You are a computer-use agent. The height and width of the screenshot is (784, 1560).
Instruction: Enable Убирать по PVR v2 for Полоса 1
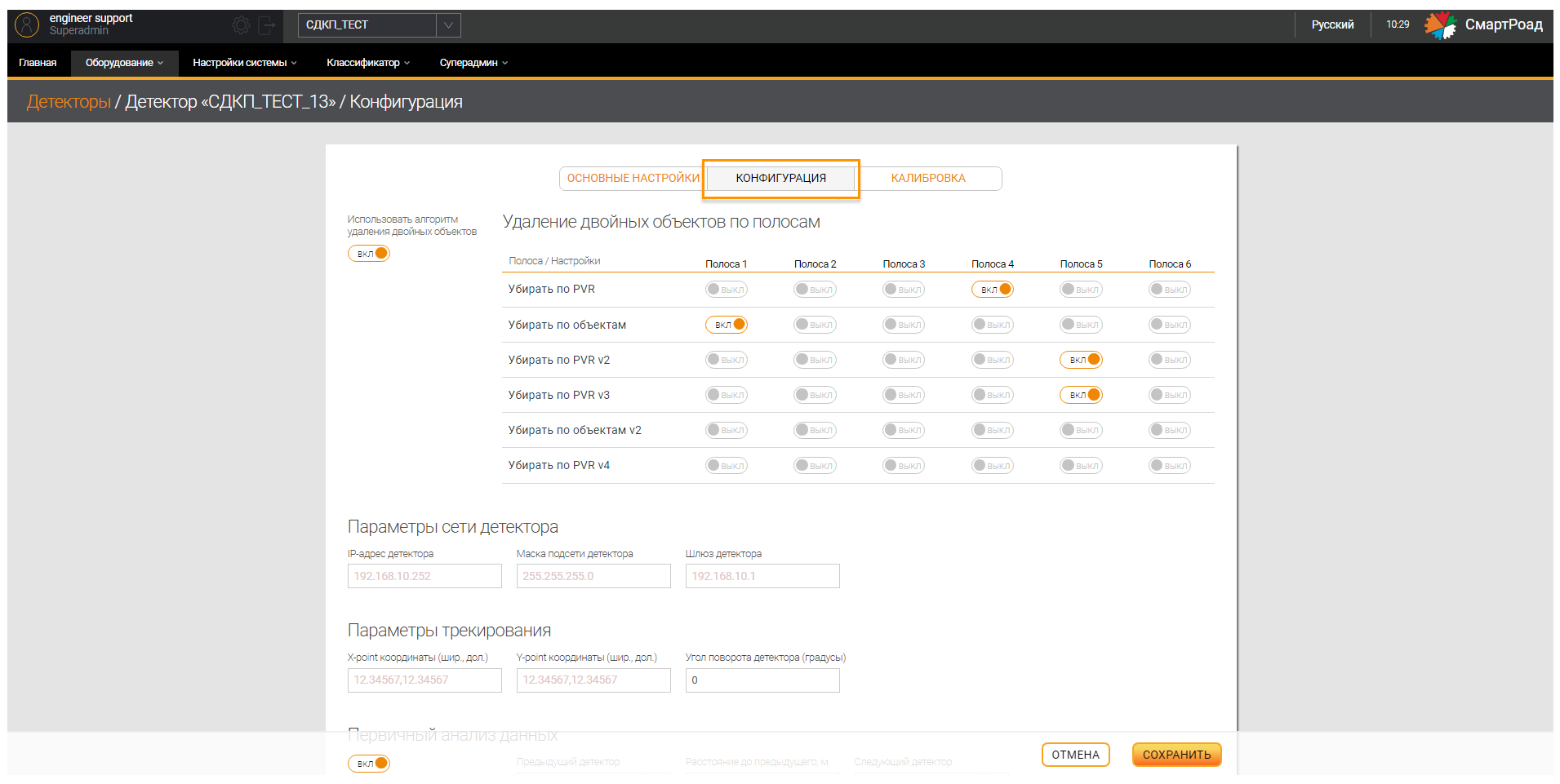pos(727,360)
